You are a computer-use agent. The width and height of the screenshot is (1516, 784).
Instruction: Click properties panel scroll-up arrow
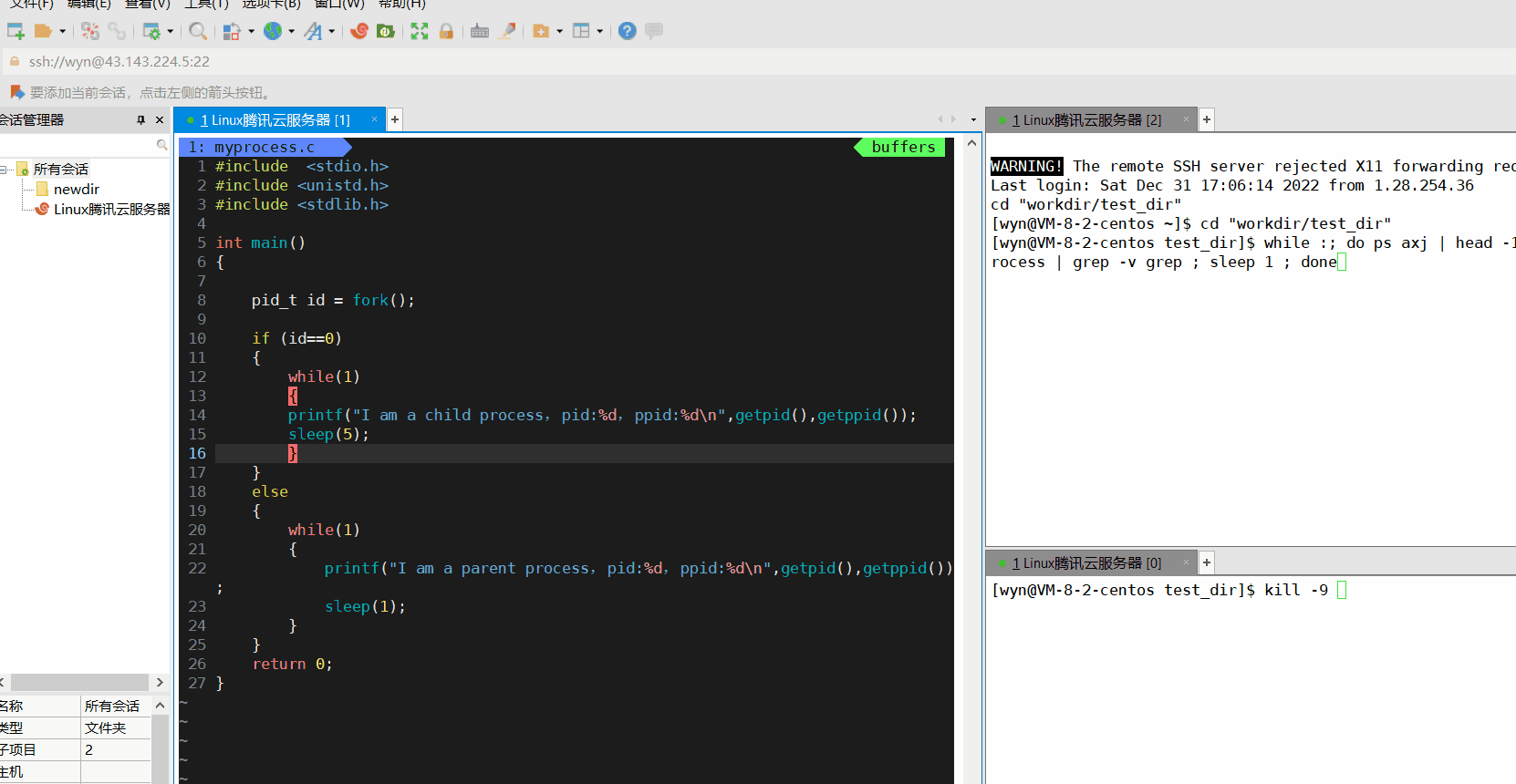coord(160,706)
